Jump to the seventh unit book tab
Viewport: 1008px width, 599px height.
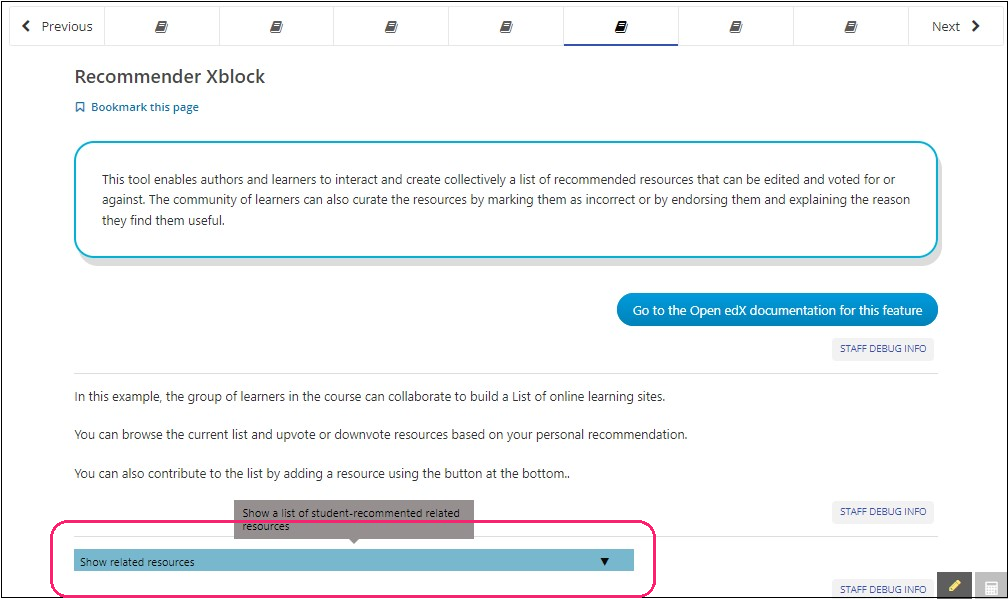[851, 27]
